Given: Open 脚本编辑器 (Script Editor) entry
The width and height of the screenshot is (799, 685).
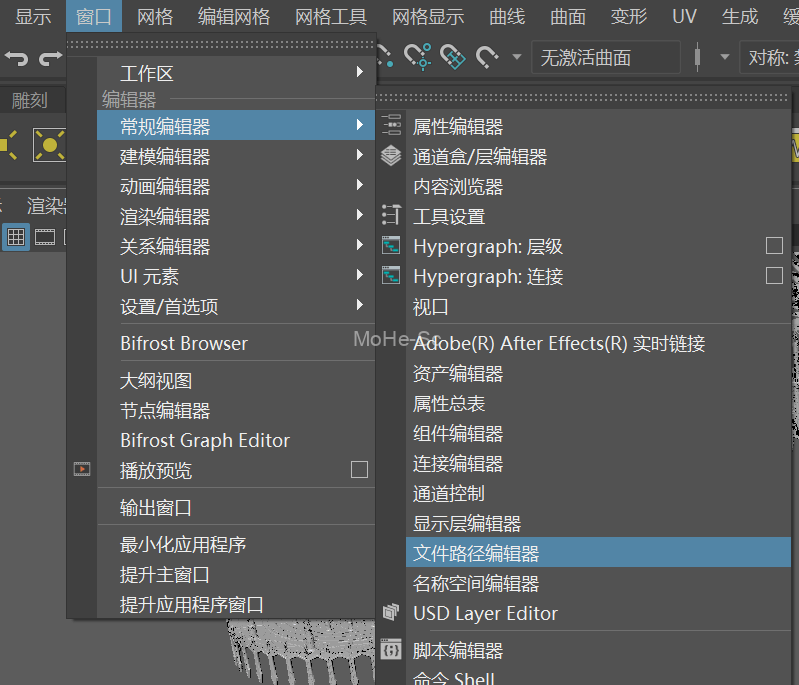Looking at the screenshot, I should pos(458,651).
